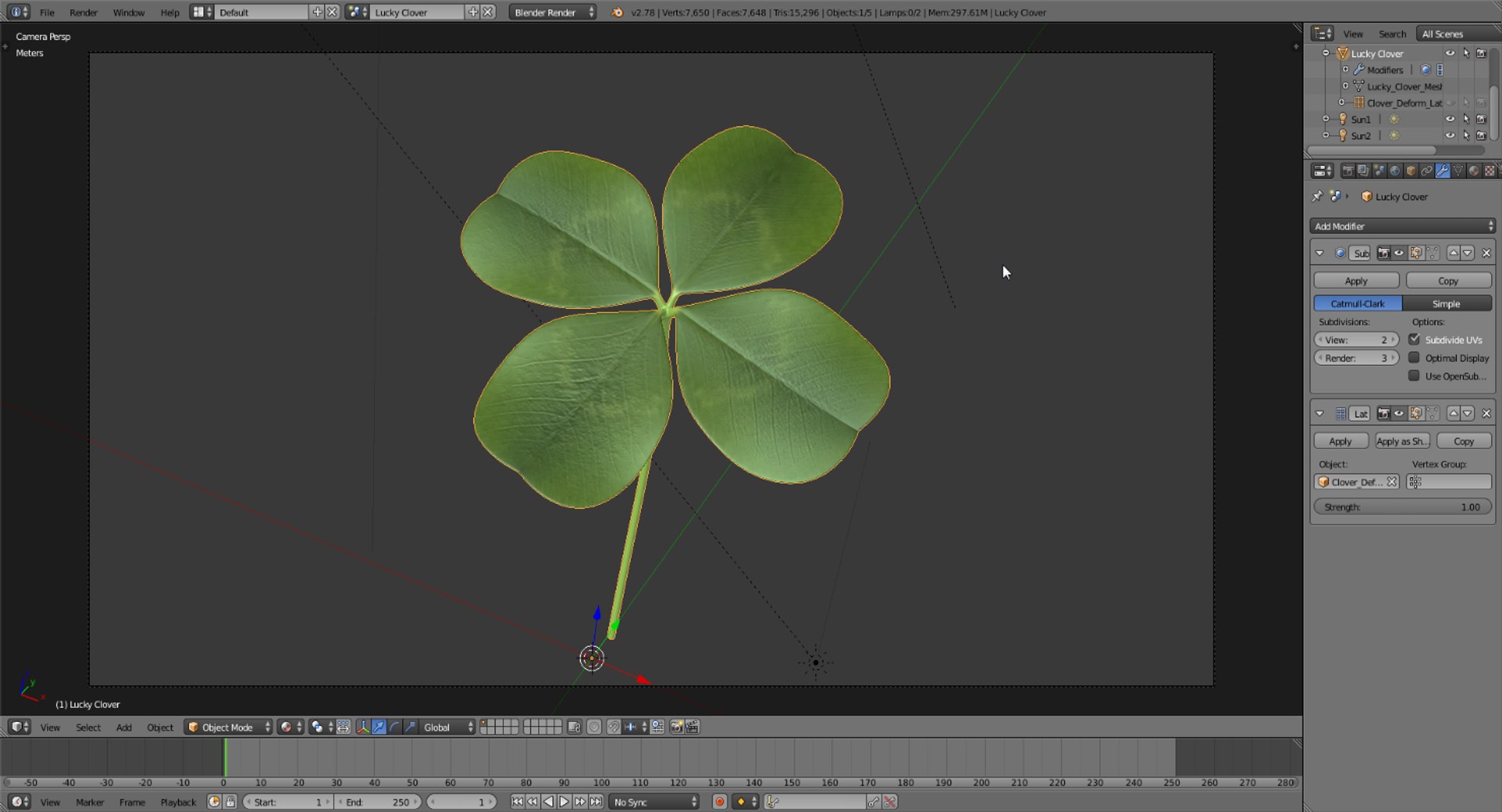Viewport: 1502px width, 812px height.
Task: Hide Lucky Clover in outliner viewport
Action: (x=1450, y=53)
